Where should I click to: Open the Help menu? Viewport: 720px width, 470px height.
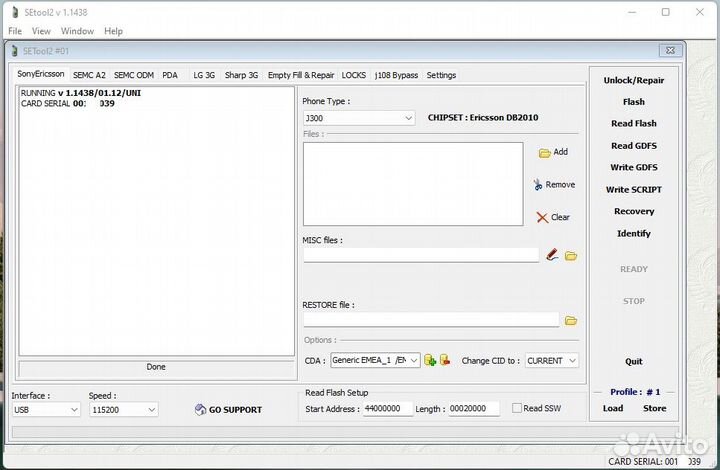(113, 31)
